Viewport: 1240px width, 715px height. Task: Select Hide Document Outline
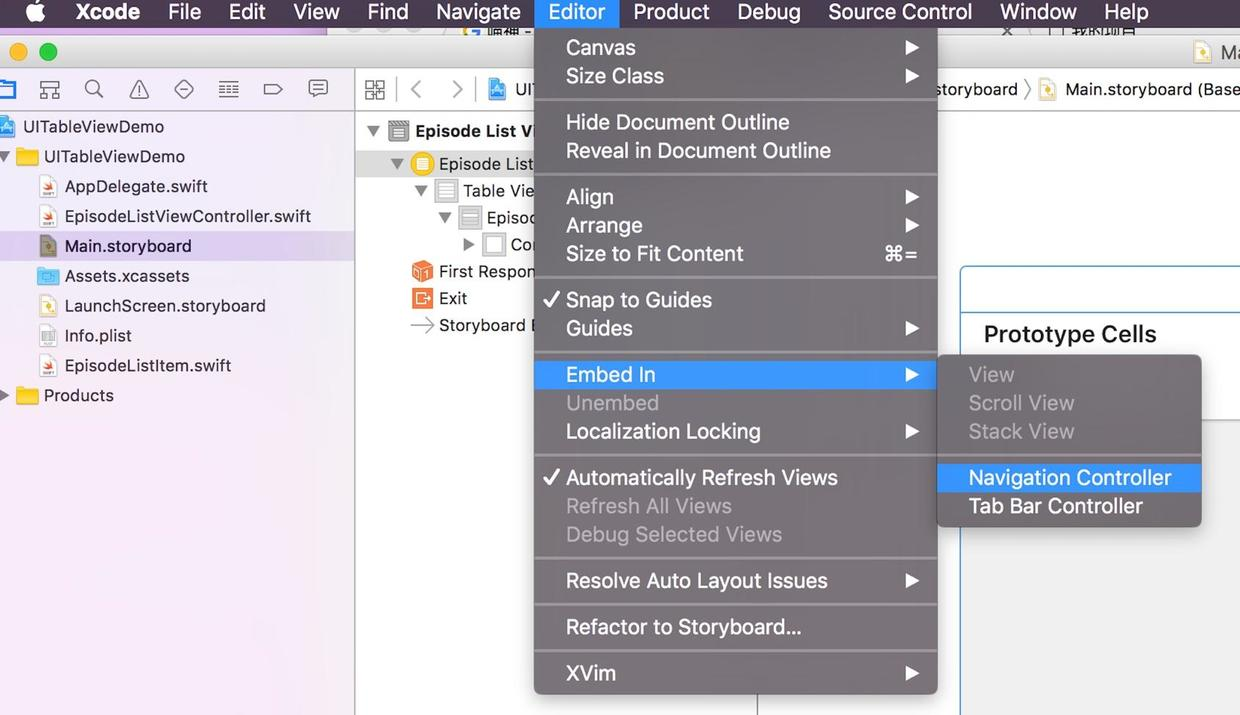coord(735,122)
